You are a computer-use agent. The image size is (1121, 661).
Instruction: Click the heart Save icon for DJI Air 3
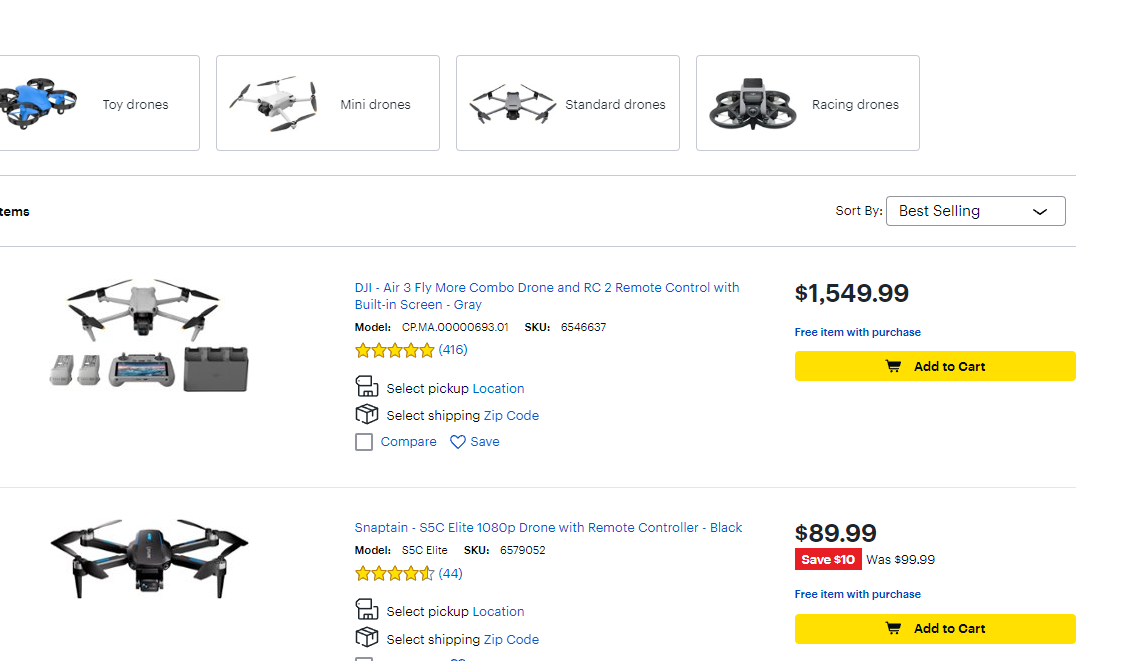458,442
